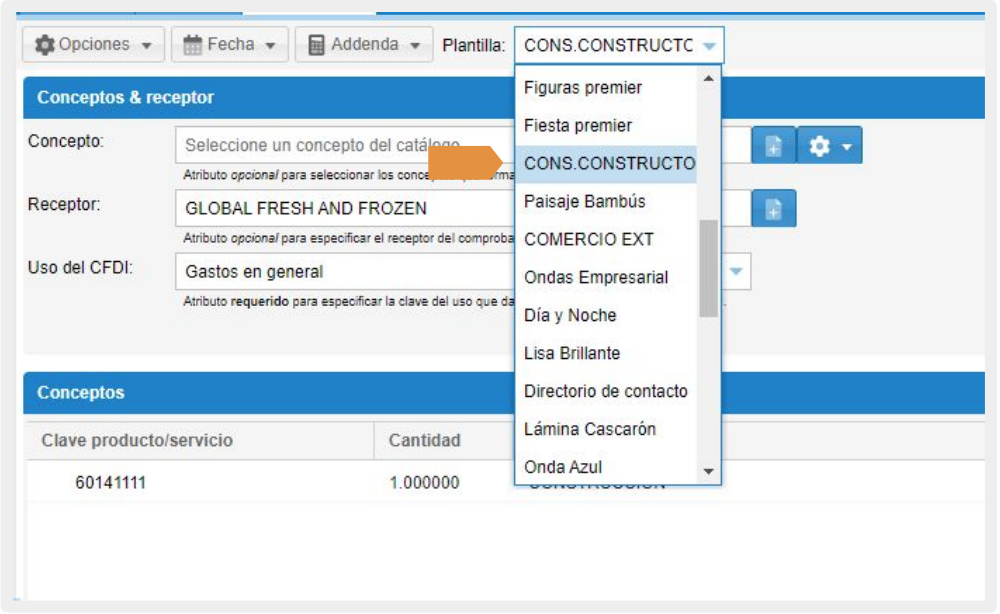1000x614 pixels.
Task: Open the concept settings gear menu
Action: pos(830,146)
